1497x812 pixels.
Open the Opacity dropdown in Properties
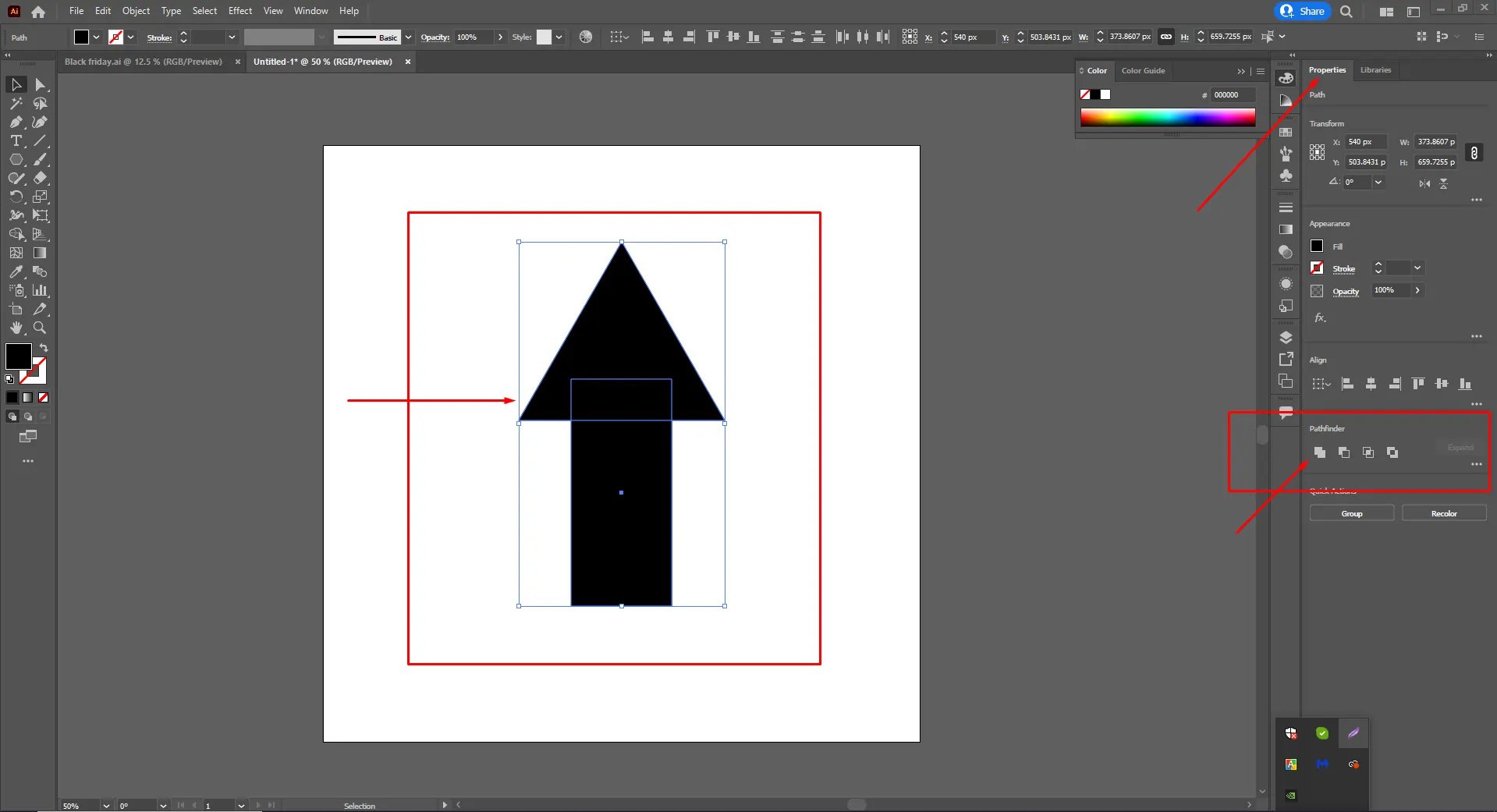(x=1417, y=290)
